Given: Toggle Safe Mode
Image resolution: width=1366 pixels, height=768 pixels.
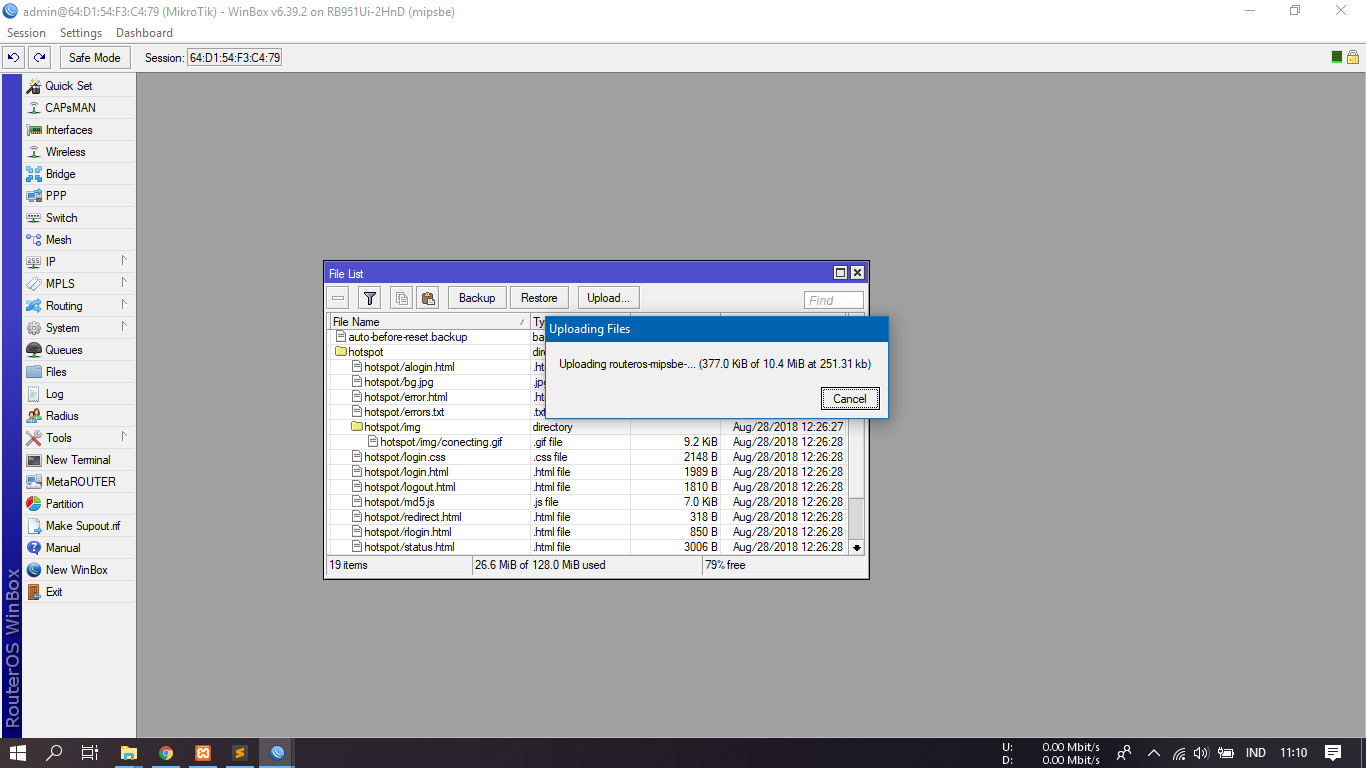Looking at the screenshot, I should point(94,57).
